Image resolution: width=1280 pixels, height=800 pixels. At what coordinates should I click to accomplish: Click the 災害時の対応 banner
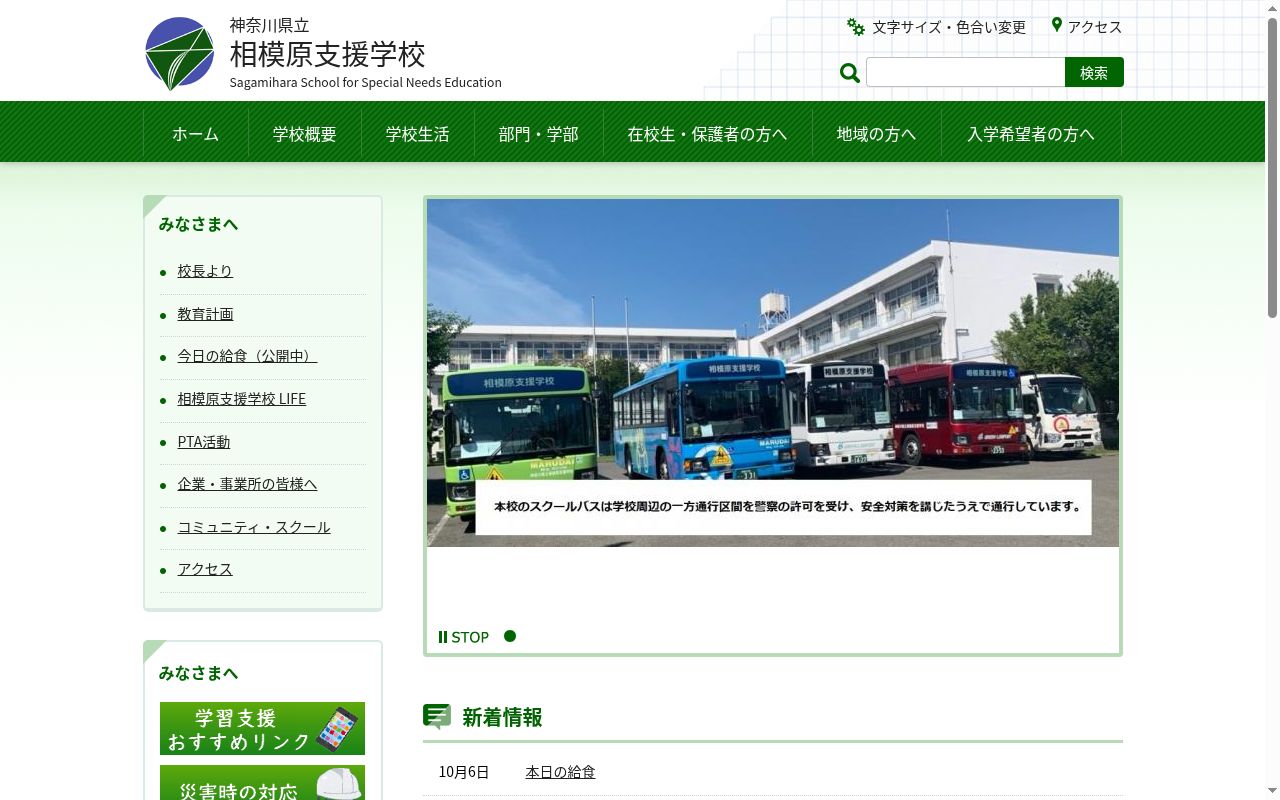pyautogui.click(x=262, y=783)
